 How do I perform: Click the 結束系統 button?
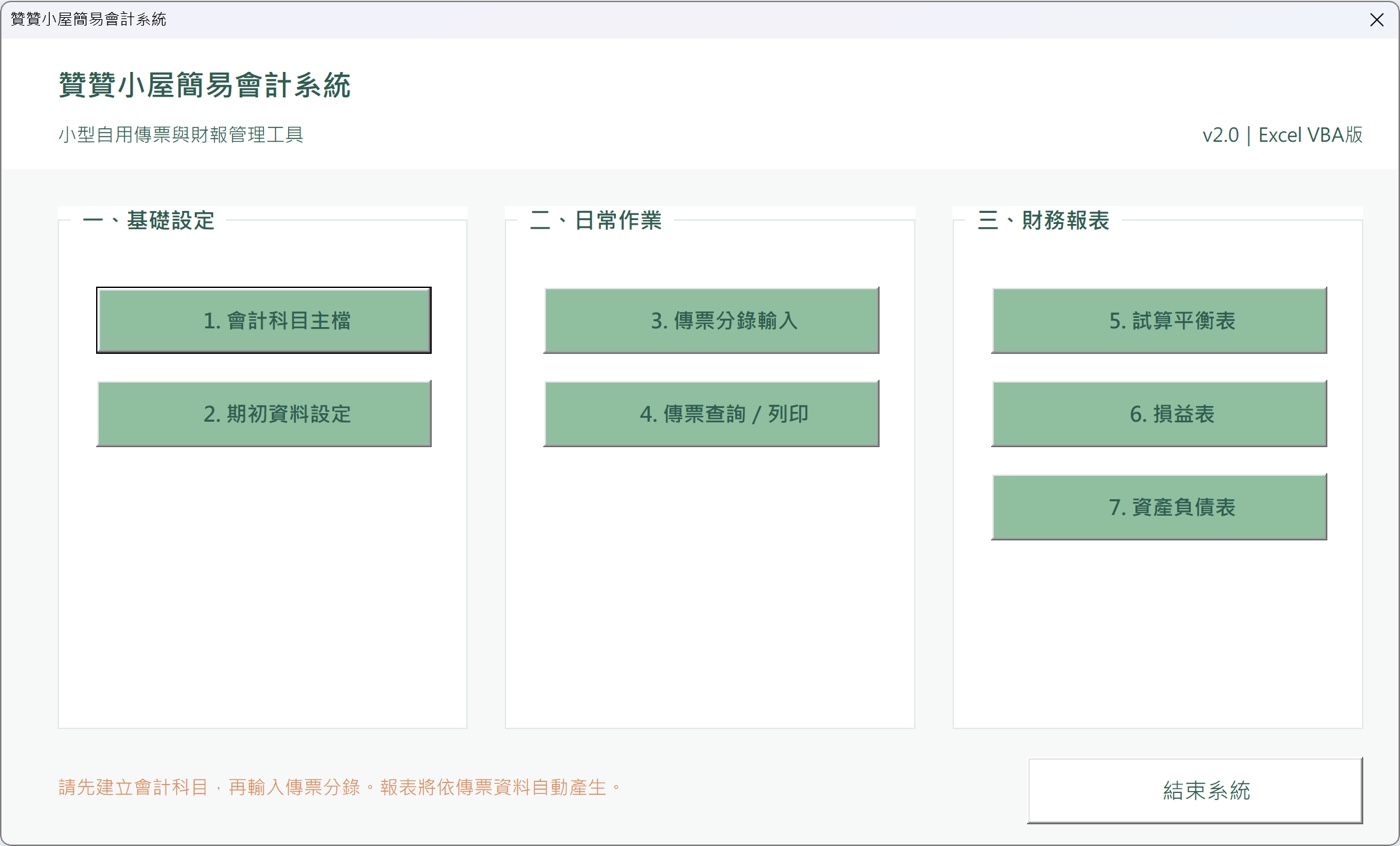1195,791
